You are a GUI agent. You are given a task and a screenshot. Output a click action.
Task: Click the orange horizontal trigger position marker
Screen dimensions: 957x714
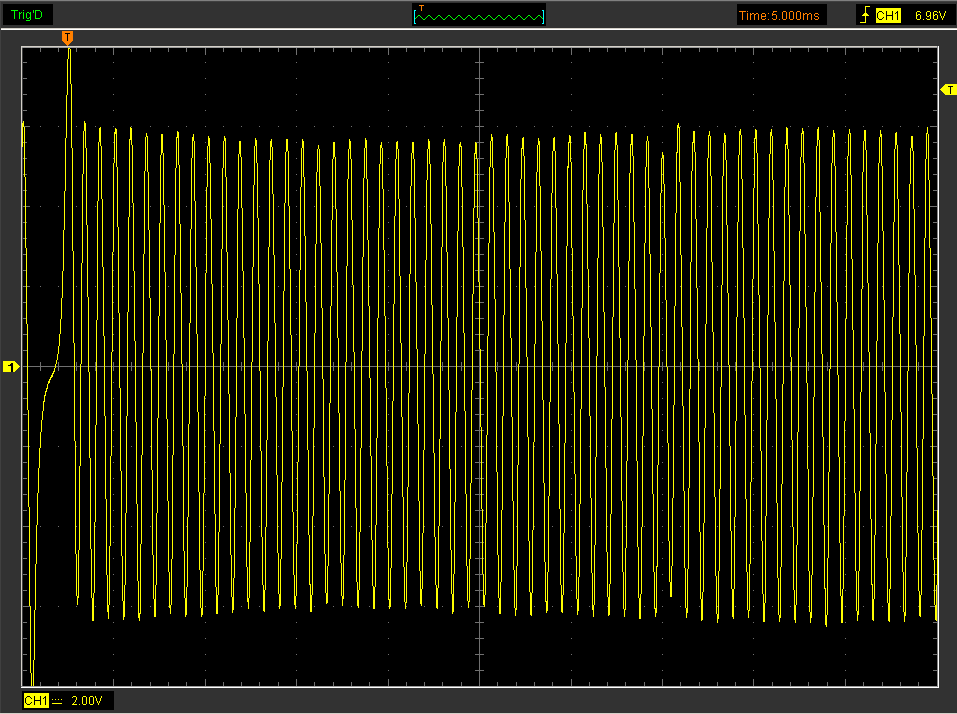pyautogui.click(x=68, y=38)
